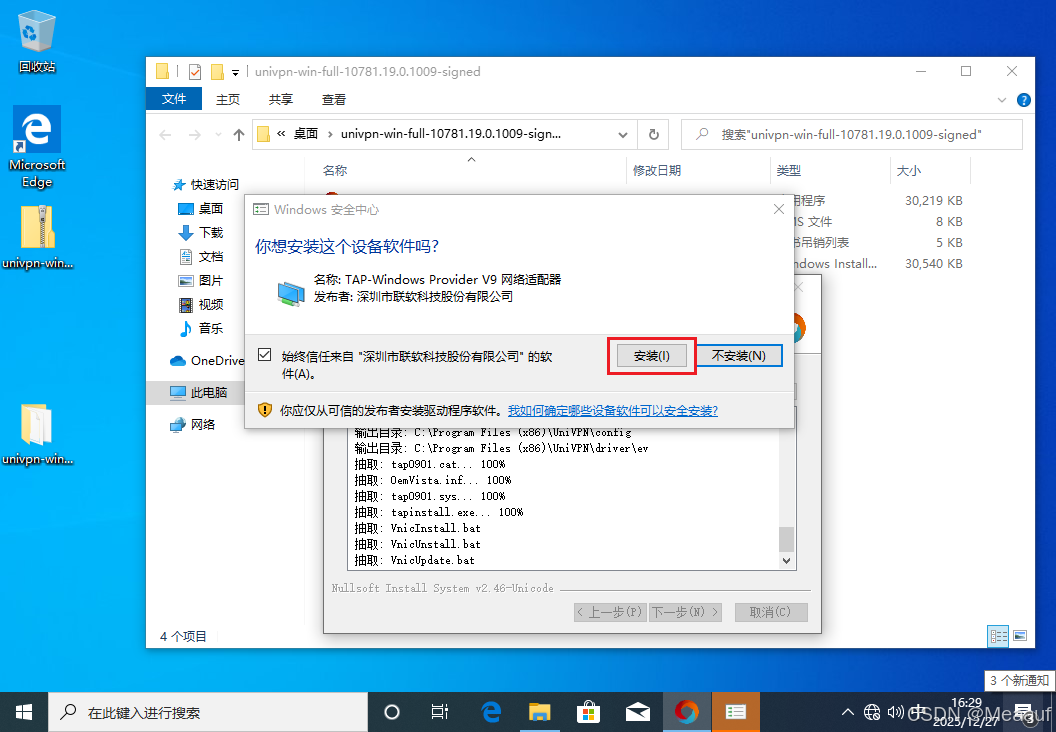Click the address bar breadcrumb overflow chevron
Viewport: 1056px width, 732px height.
tap(281, 133)
